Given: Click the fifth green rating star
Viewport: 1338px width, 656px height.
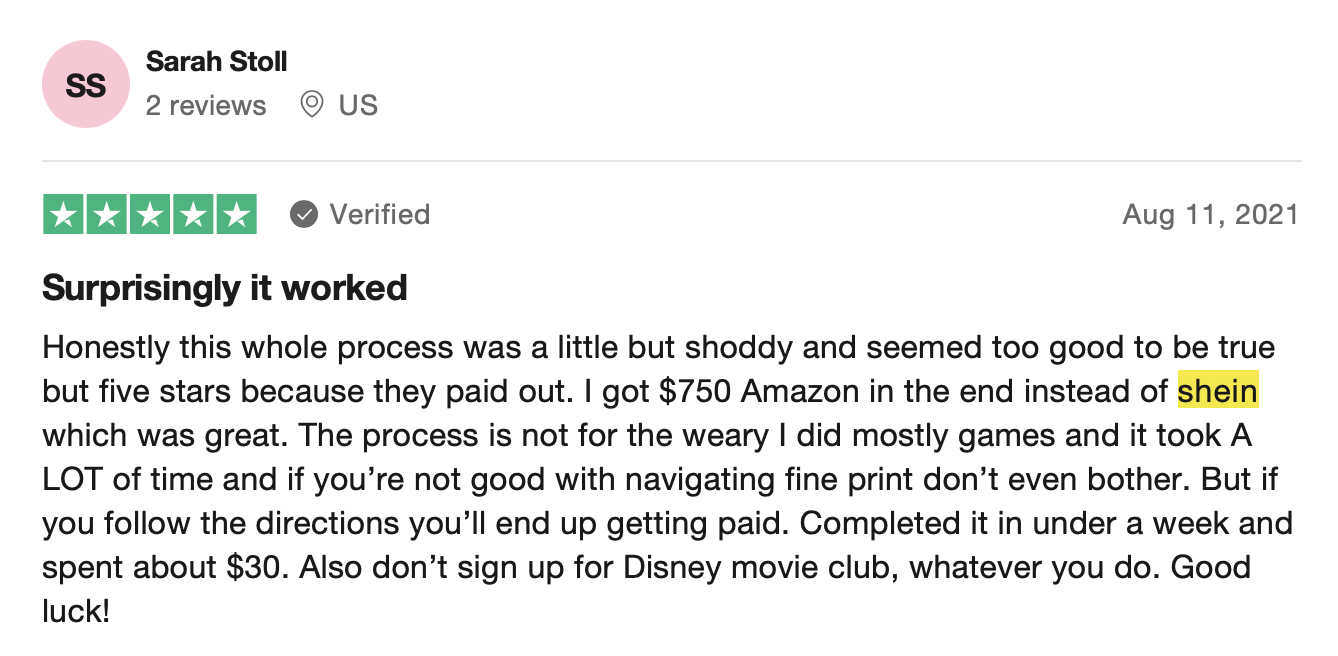Looking at the screenshot, I should (236, 214).
